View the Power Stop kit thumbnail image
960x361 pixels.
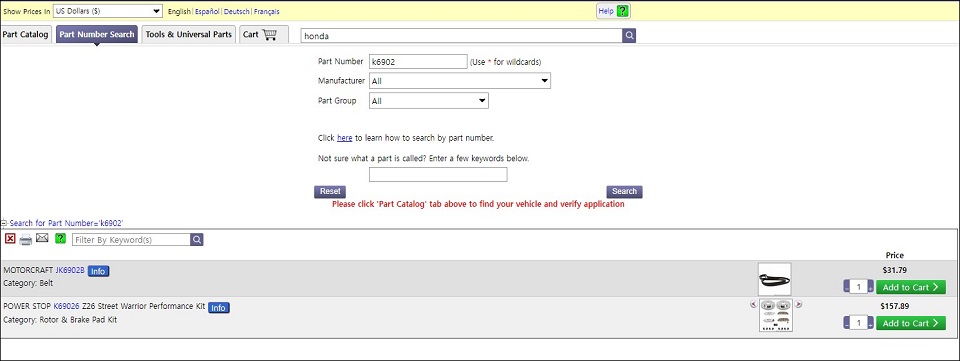pos(776,315)
